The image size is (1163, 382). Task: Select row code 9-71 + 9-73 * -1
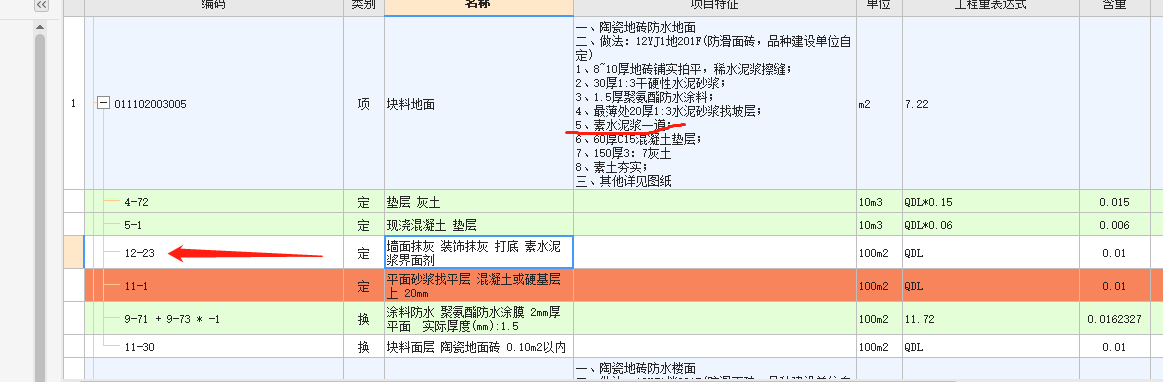[172, 319]
